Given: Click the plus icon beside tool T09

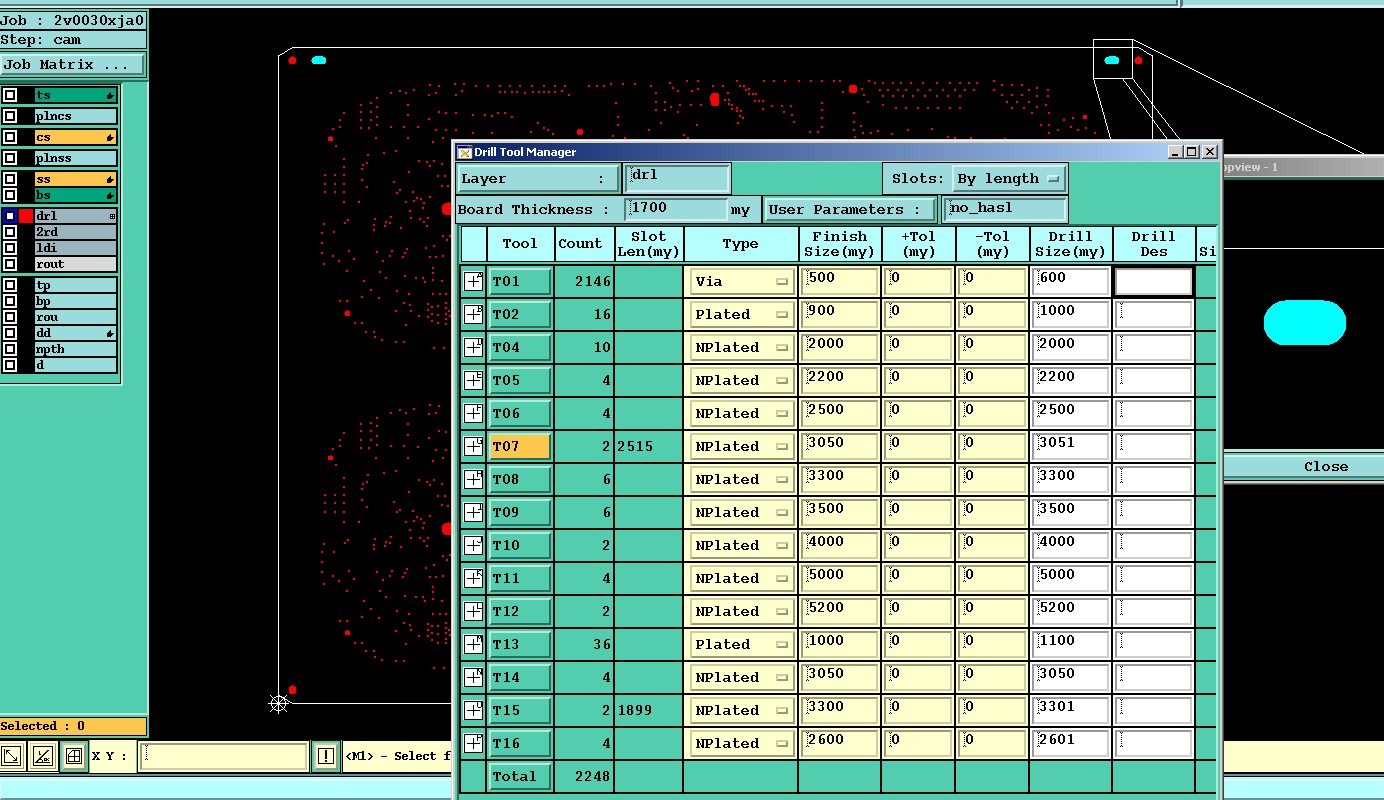Looking at the screenshot, I should (473, 512).
